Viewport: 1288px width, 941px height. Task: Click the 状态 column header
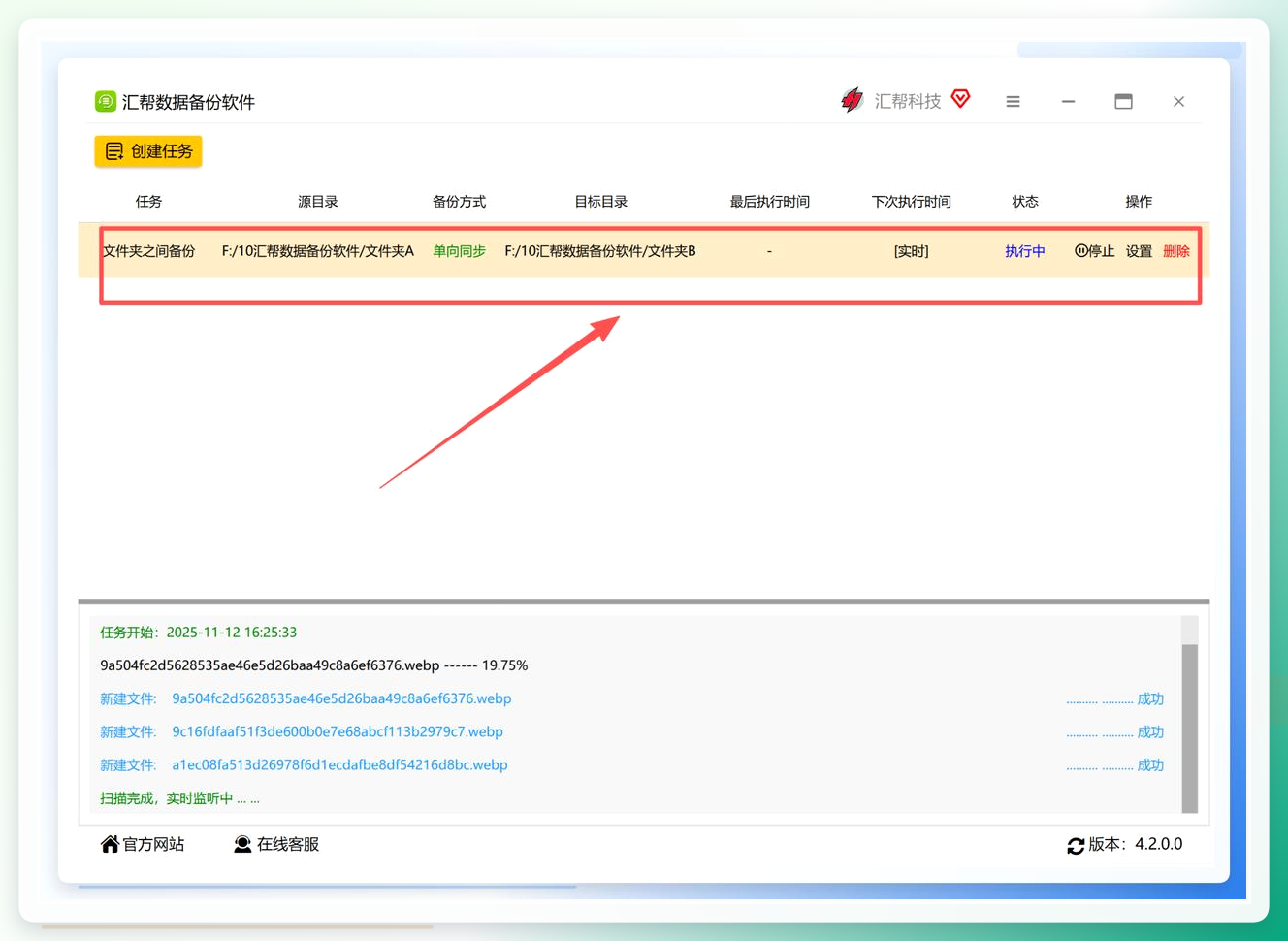(1025, 202)
